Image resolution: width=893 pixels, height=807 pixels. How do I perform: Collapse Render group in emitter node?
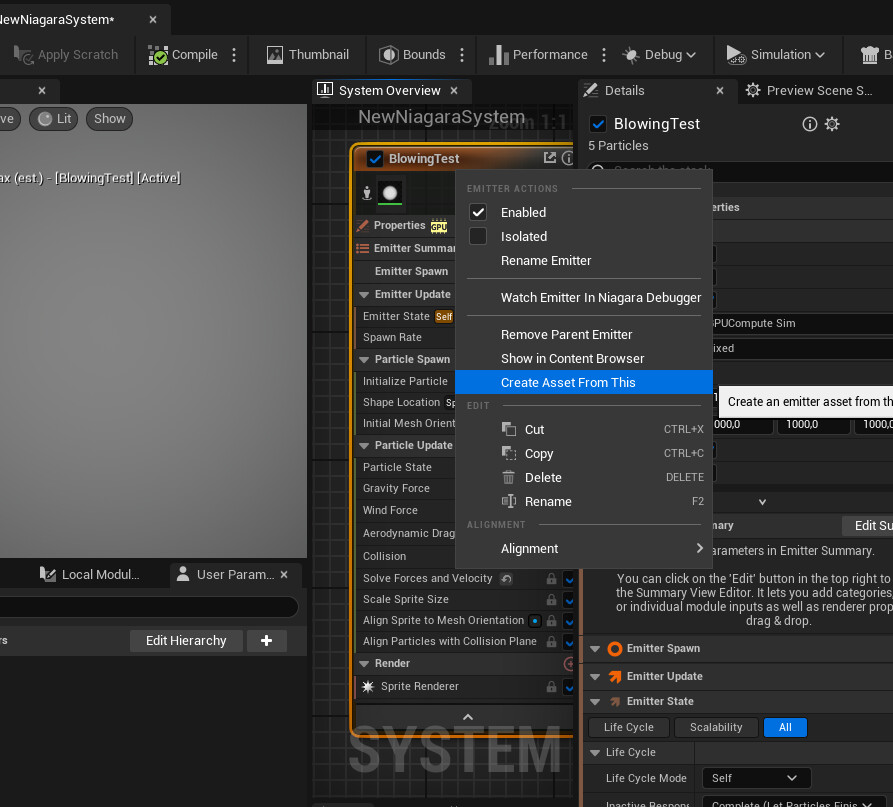point(364,663)
